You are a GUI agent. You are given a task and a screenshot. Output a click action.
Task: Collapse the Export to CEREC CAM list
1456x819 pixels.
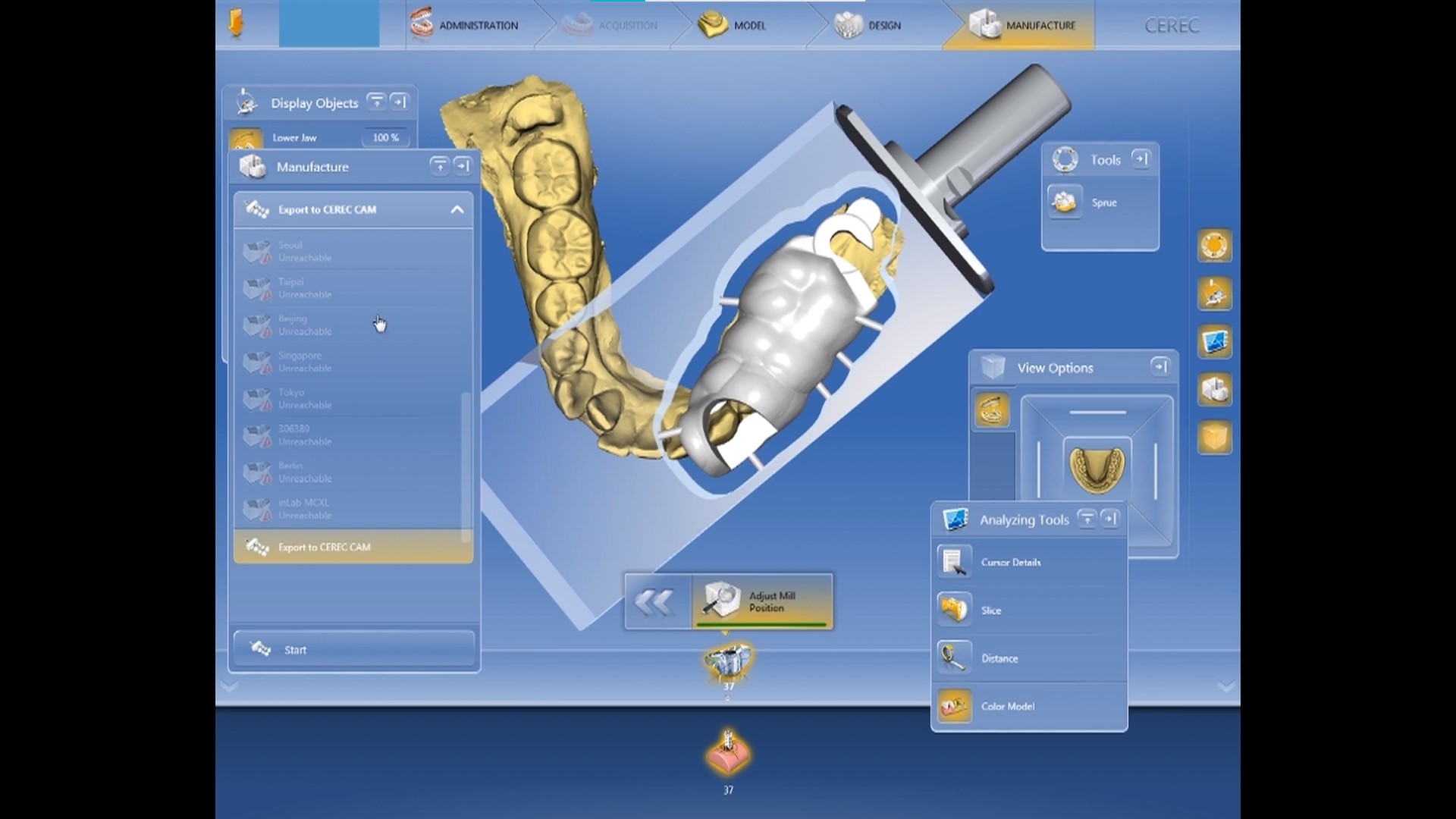[457, 209]
